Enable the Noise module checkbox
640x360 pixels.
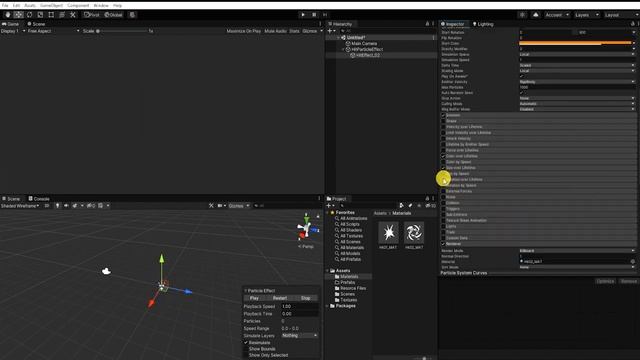point(443,197)
